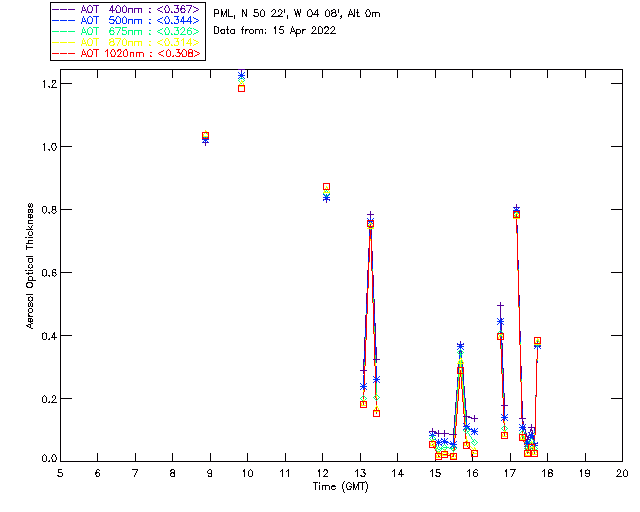Click the data point cluster near 9 GMT
This screenshot has height=512, width=640.
click(205, 137)
